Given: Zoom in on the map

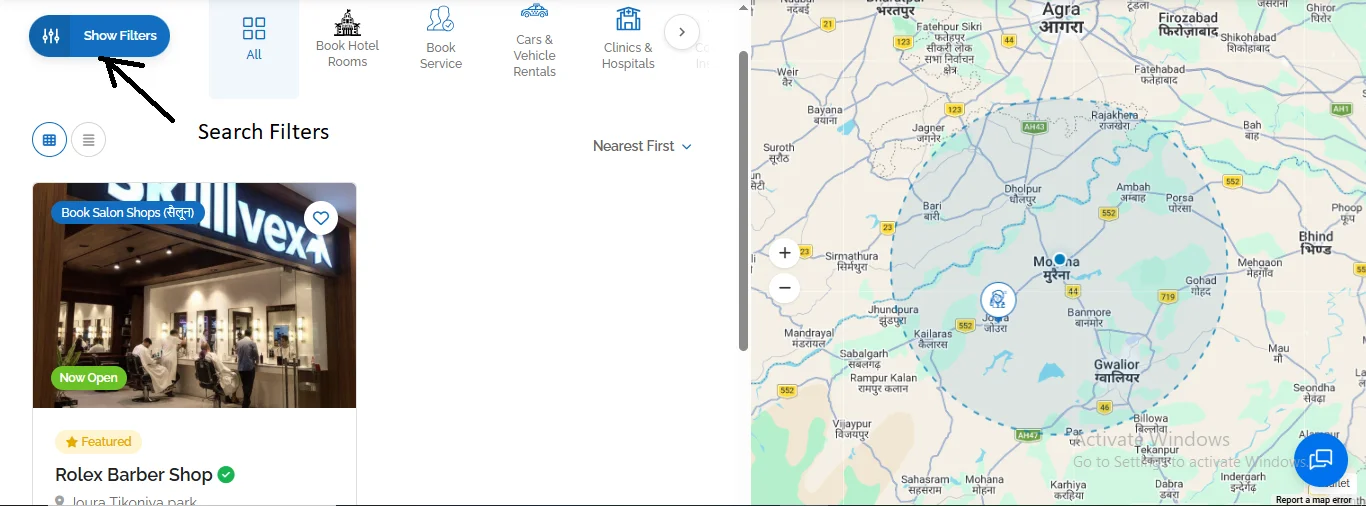Looking at the screenshot, I should point(785,253).
